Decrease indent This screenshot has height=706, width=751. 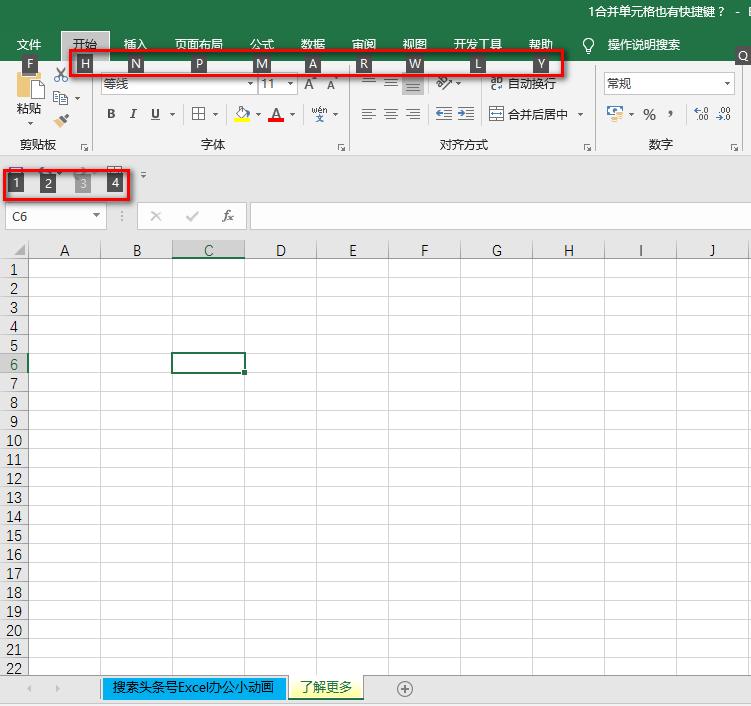(x=444, y=114)
